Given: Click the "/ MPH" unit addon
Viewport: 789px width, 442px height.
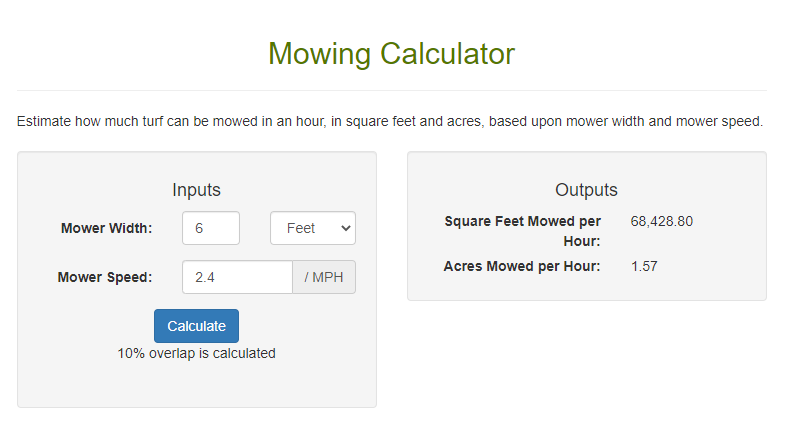Looking at the screenshot, I should tap(324, 277).
